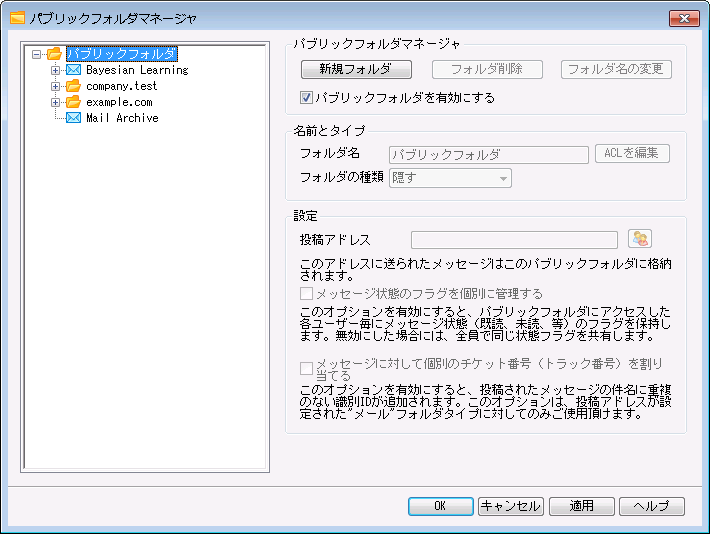Click the company.test folder icon
This screenshot has width=710, height=534.
pos(73,86)
